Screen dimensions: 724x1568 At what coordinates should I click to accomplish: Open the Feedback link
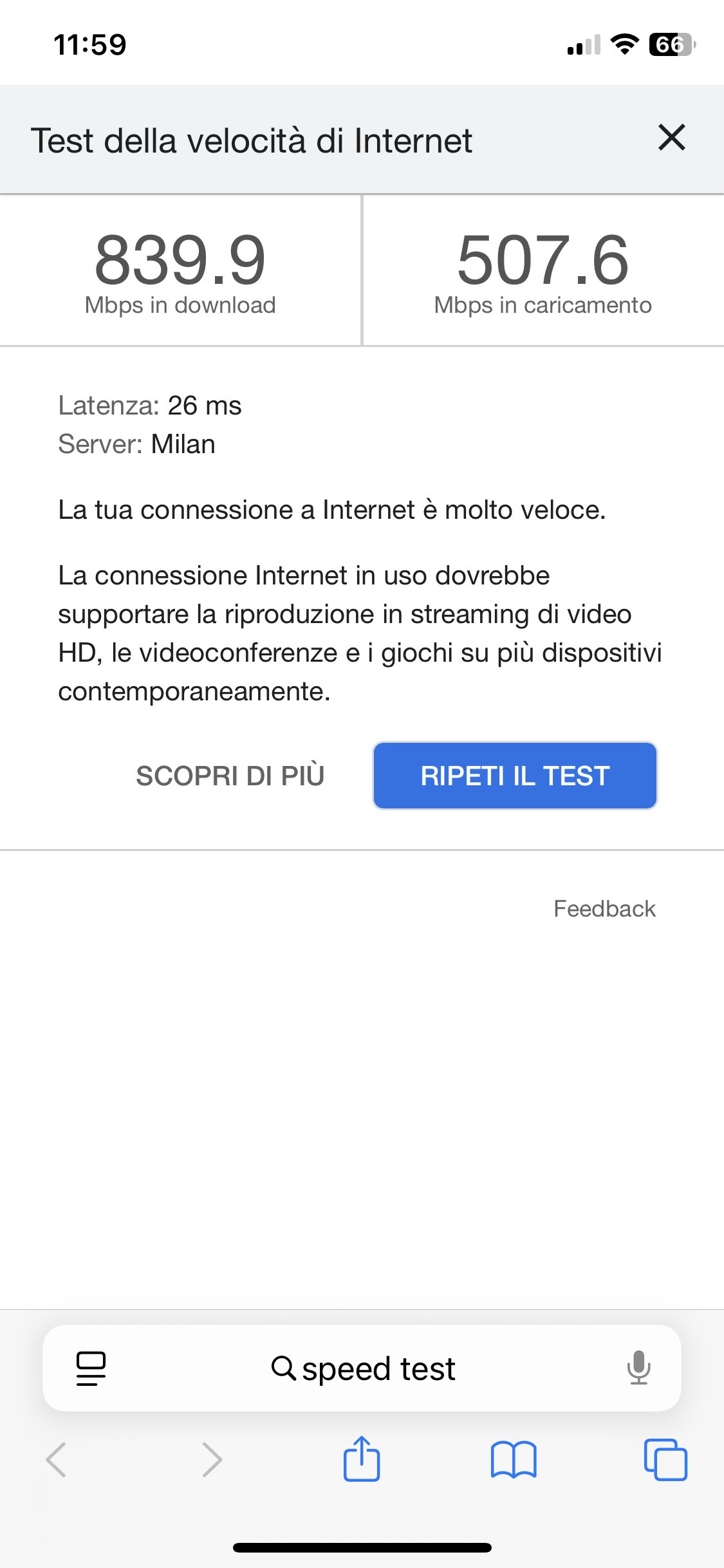(604, 908)
